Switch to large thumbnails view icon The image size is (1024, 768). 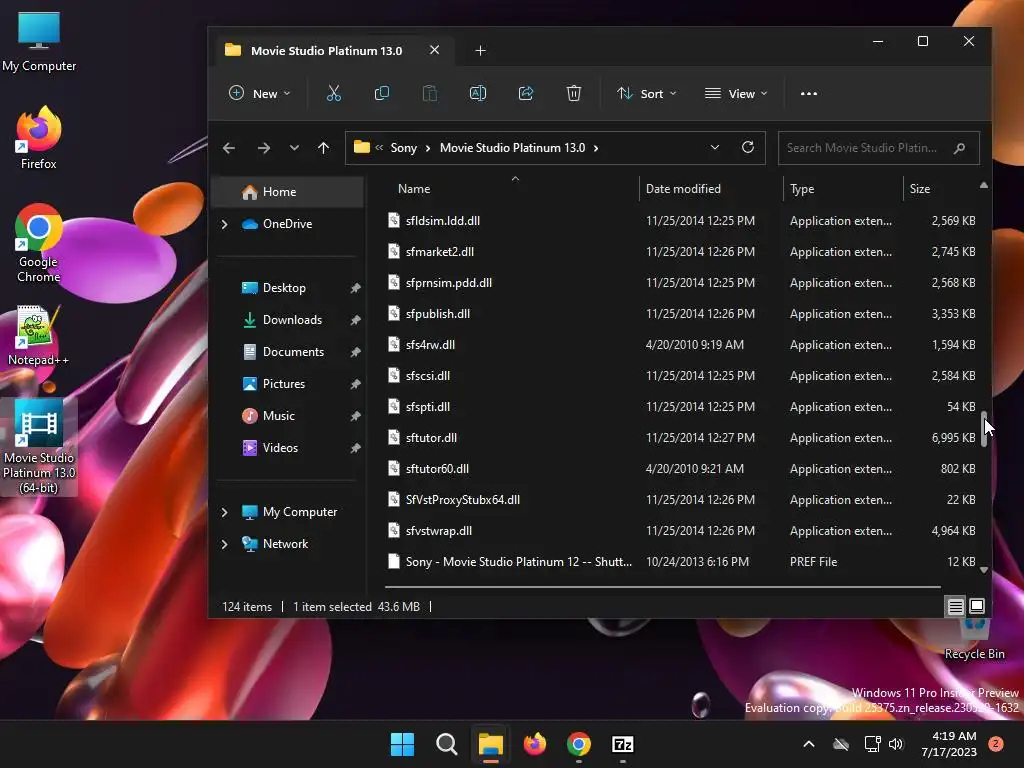pyautogui.click(x=977, y=606)
